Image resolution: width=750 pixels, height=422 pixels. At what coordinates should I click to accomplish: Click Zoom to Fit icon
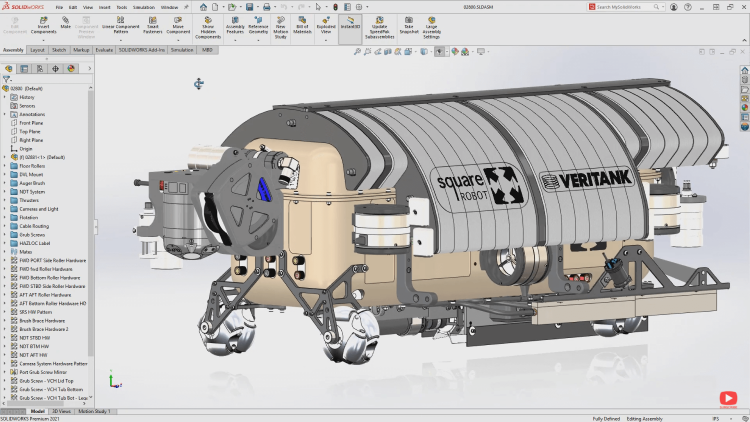coord(357,51)
